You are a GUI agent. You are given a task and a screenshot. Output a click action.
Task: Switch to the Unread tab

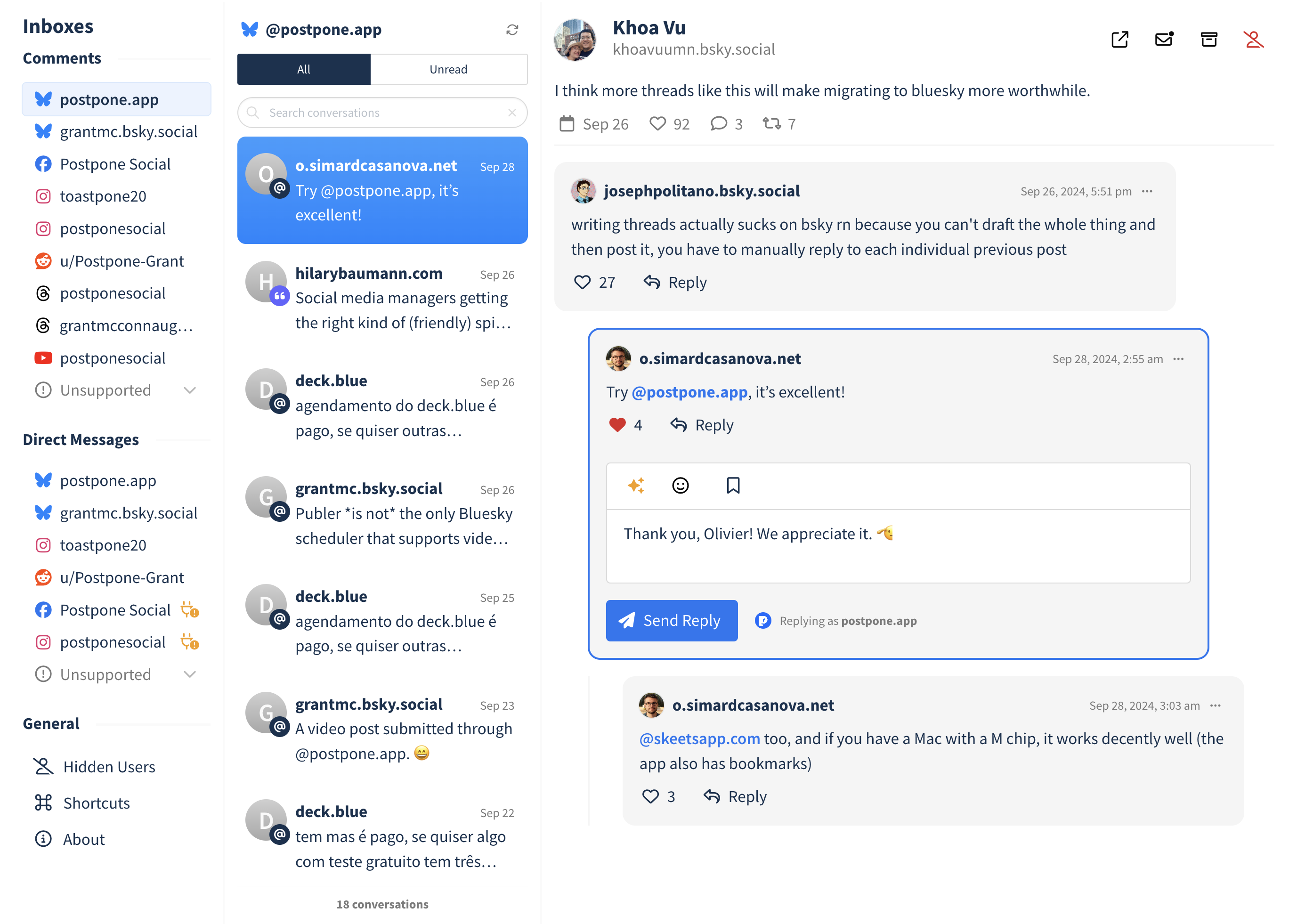pos(449,69)
